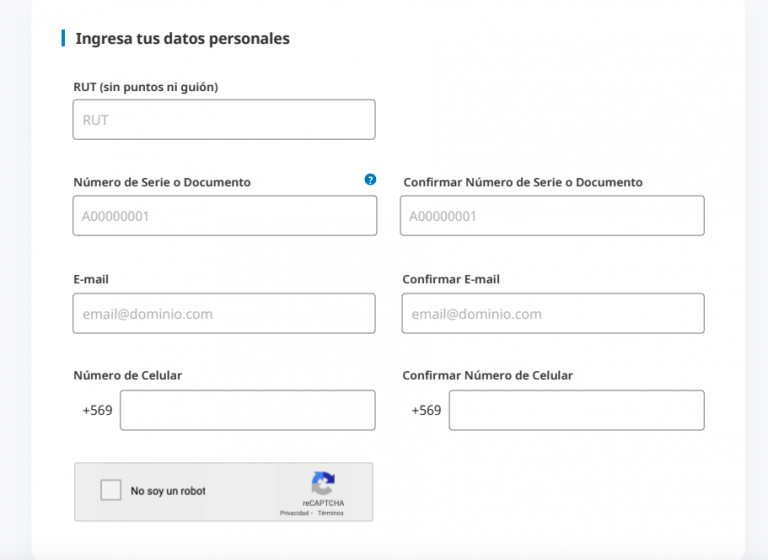The width and height of the screenshot is (768, 560).
Task: Click the 'RUT (sin puntos ni guión)' label
Action: coord(146,87)
